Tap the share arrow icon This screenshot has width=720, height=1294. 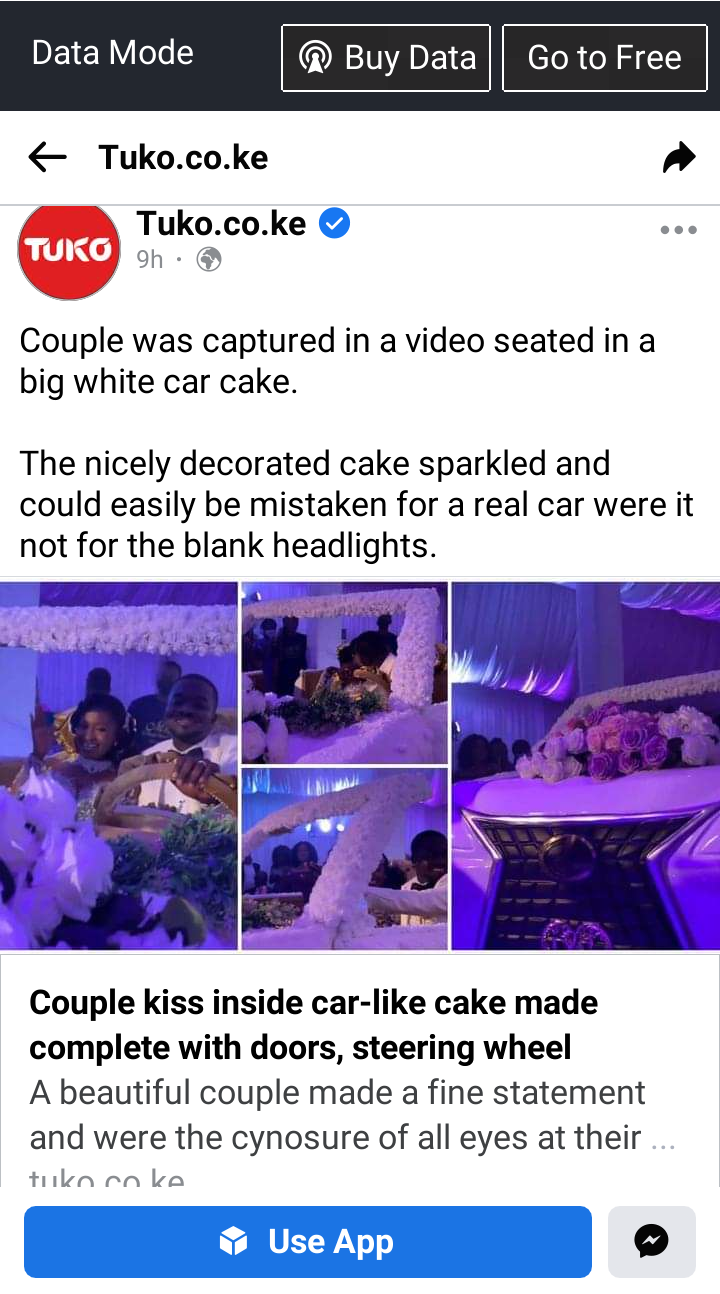(x=679, y=157)
